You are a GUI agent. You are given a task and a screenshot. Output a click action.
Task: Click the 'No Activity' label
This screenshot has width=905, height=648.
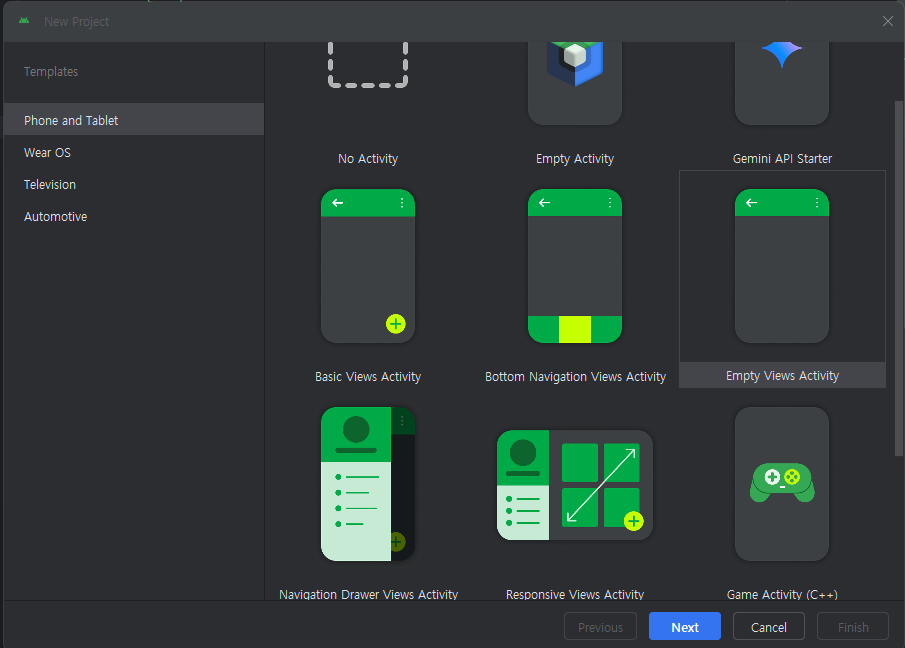[368, 159]
